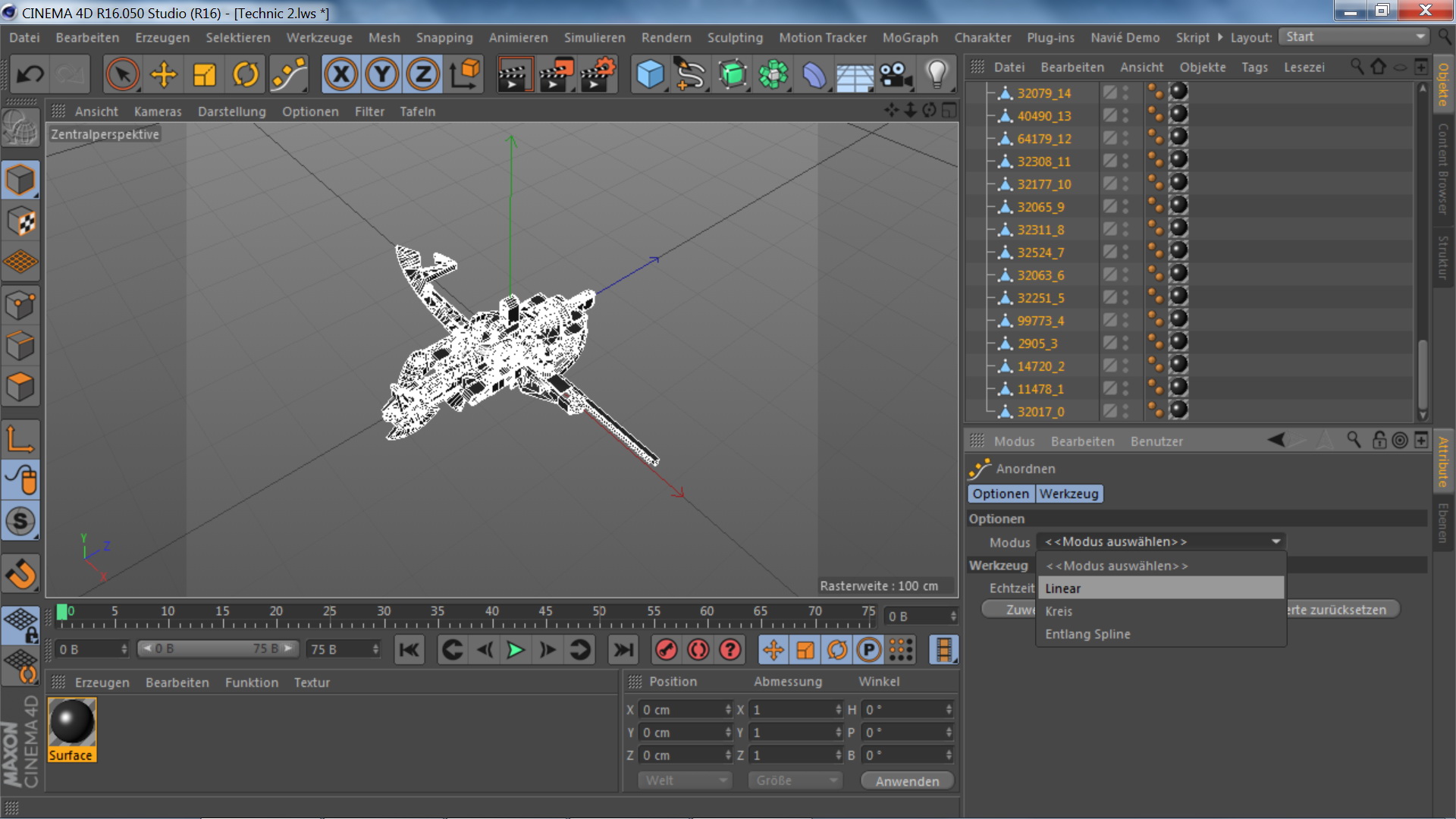This screenshot has height=819, width=1456.
Task: Toggle the Z axis lock
Action: 423,74
